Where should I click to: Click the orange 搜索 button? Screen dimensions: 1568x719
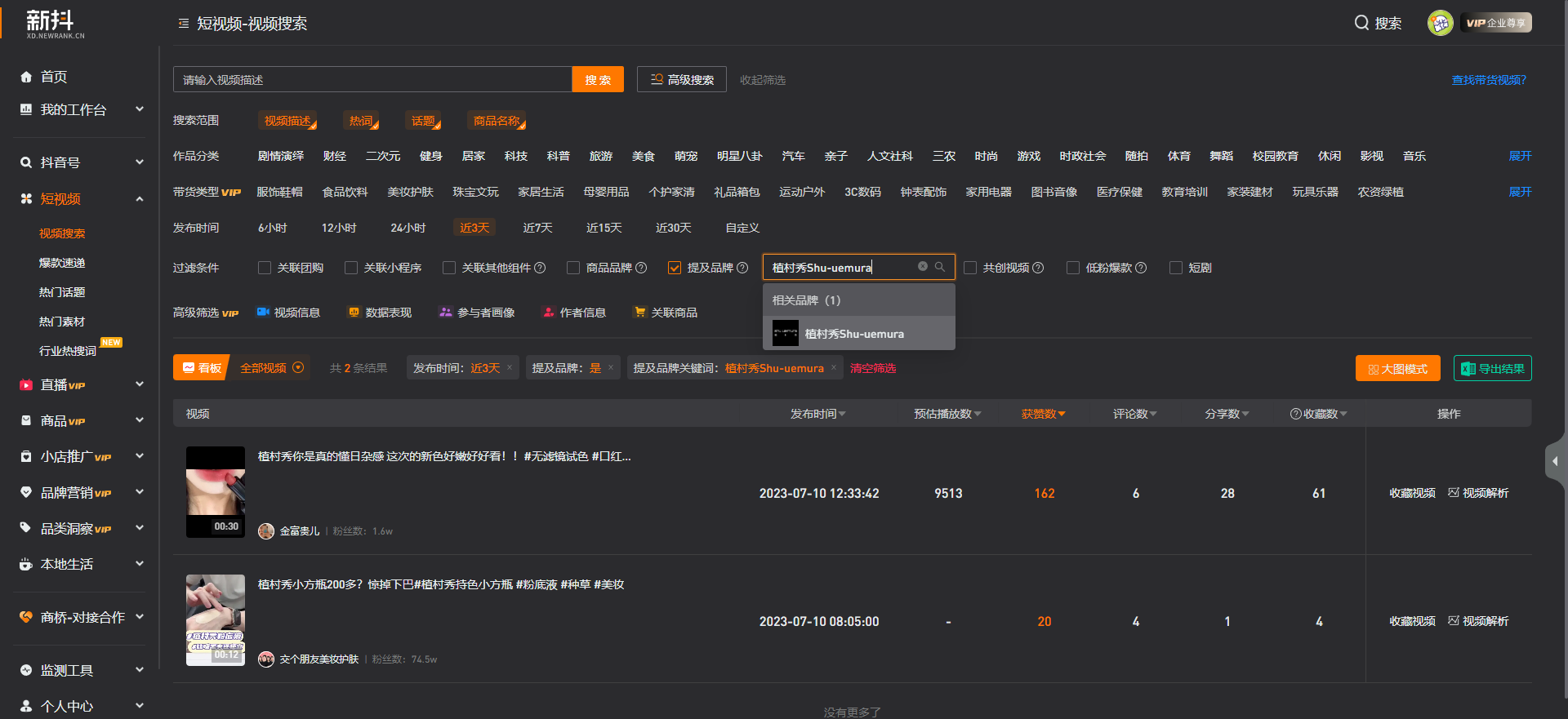pyautogui.click(x=598, y=79)
